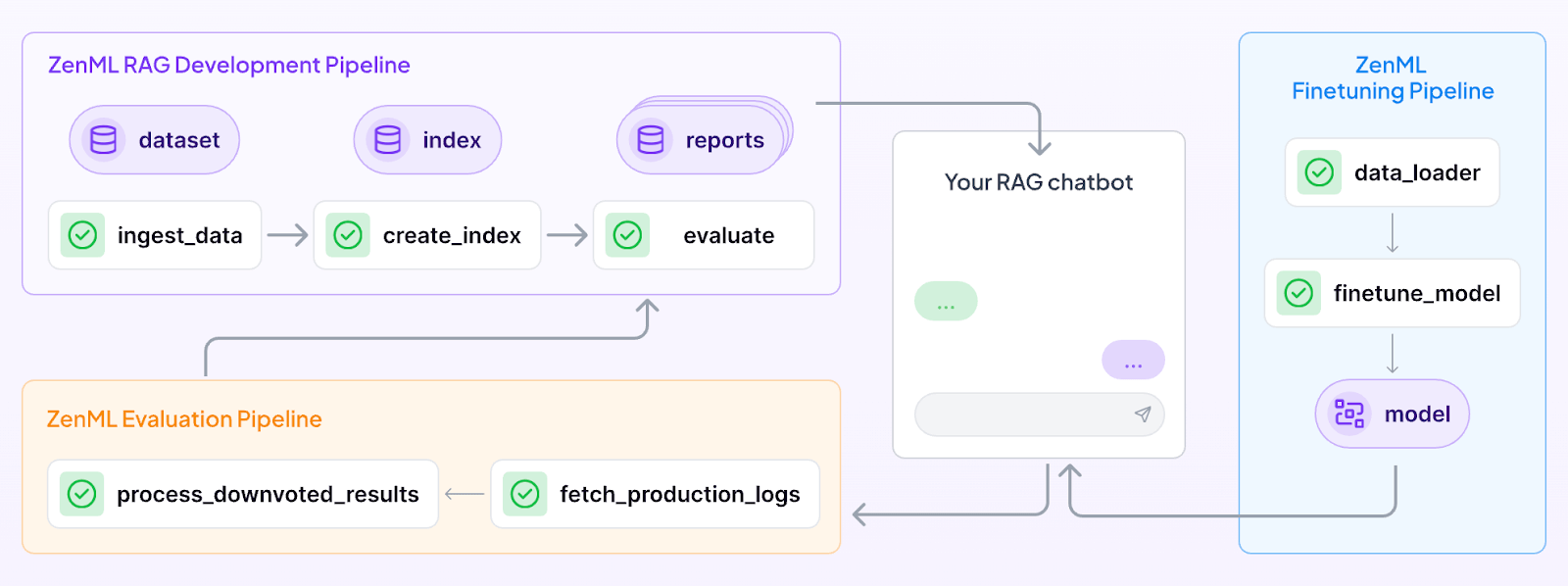Click the model artifact icon
The width and height of the screenshot is (1568, 586).
(x=1349, y=414)
